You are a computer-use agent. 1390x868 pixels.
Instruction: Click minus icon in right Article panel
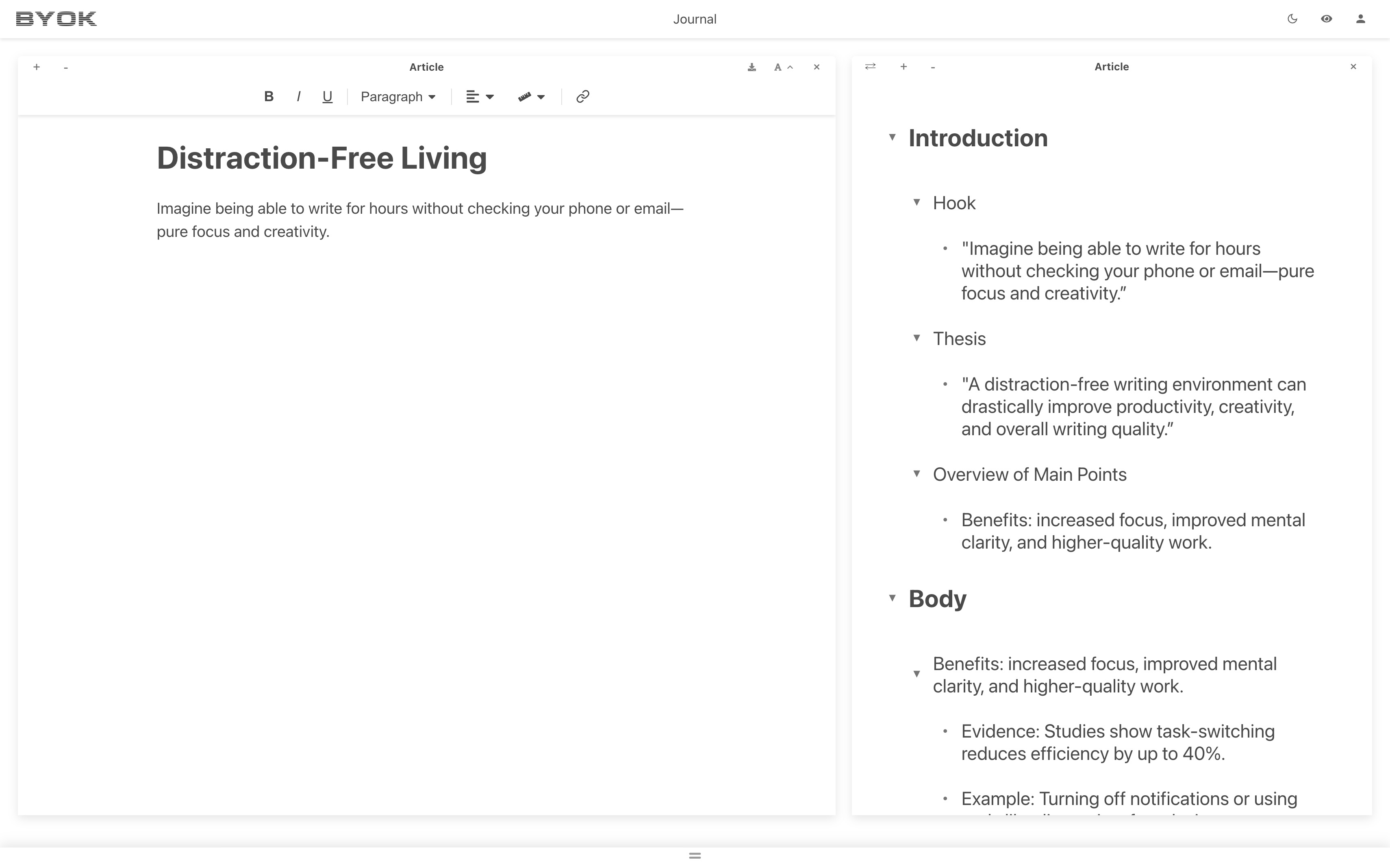pos(933,67)
